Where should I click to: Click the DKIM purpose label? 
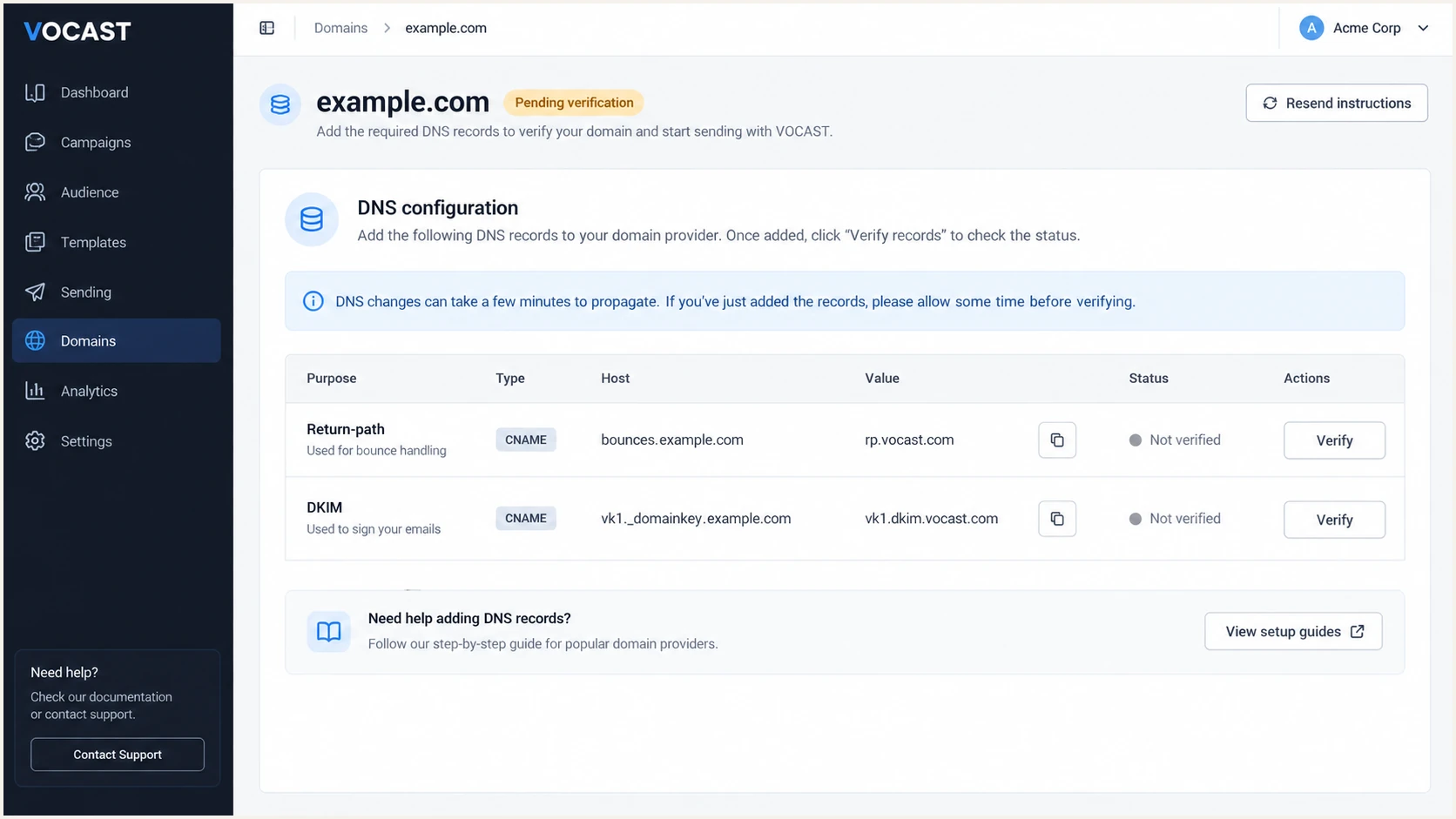[x=324, y=507]
